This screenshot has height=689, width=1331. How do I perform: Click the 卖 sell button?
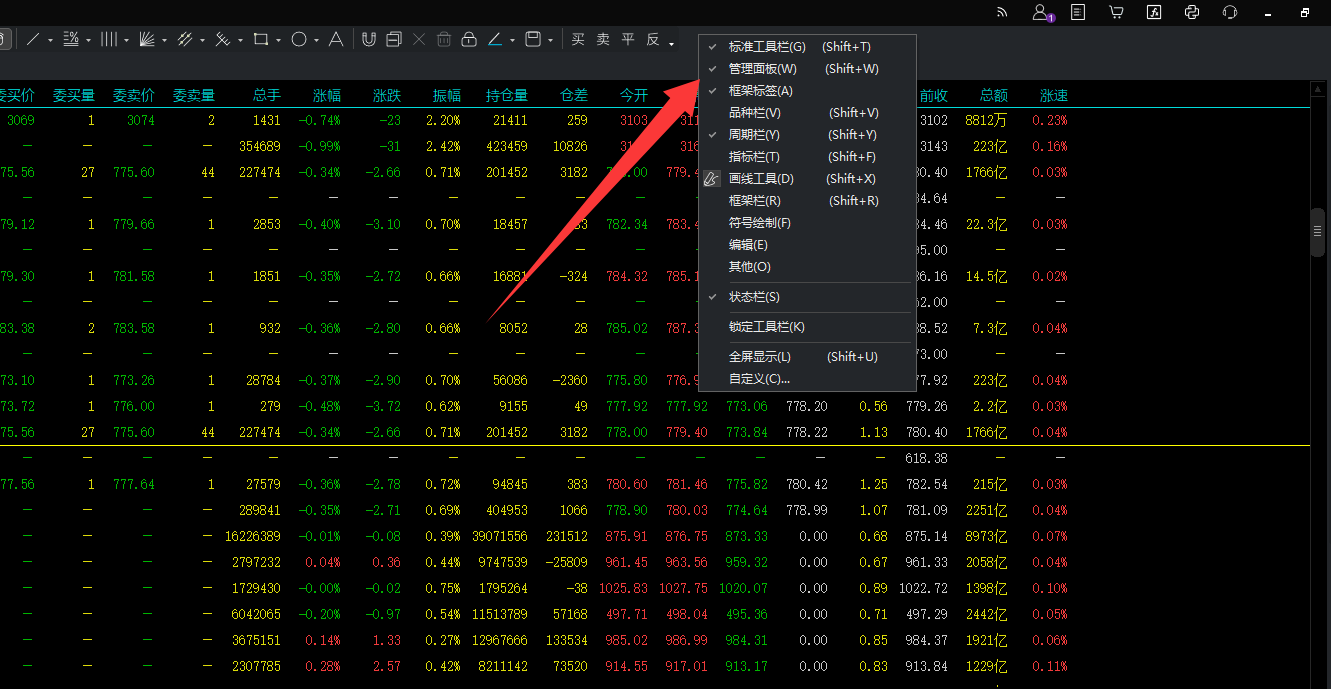[x=603, y=39]
